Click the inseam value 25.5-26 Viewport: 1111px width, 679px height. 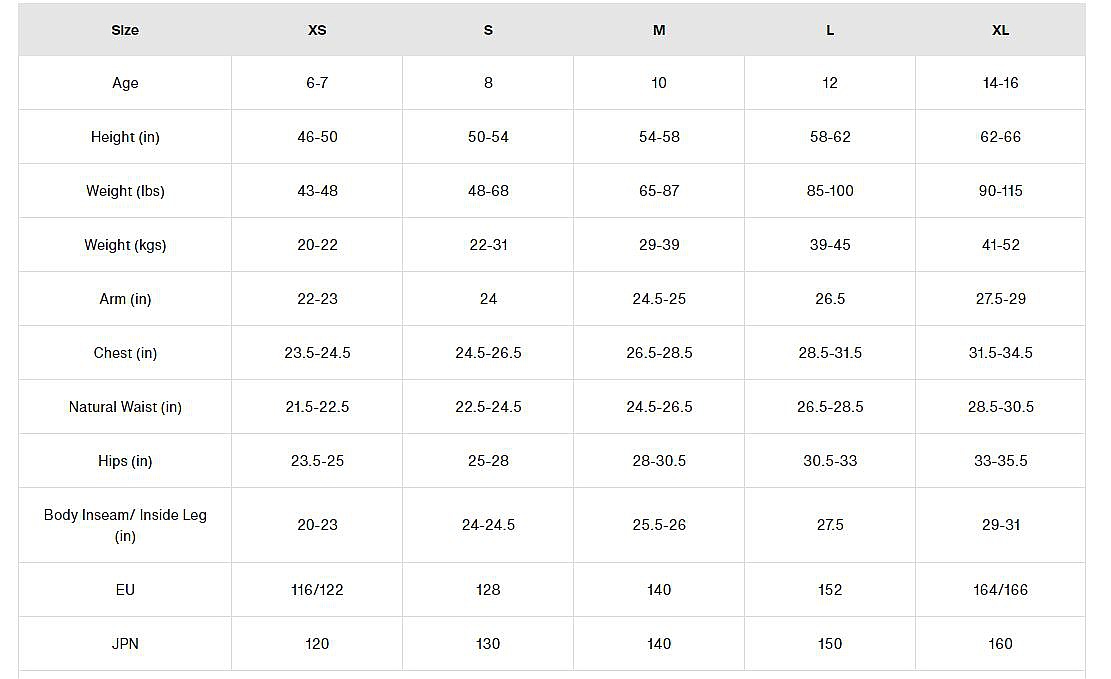pos(659,525)
